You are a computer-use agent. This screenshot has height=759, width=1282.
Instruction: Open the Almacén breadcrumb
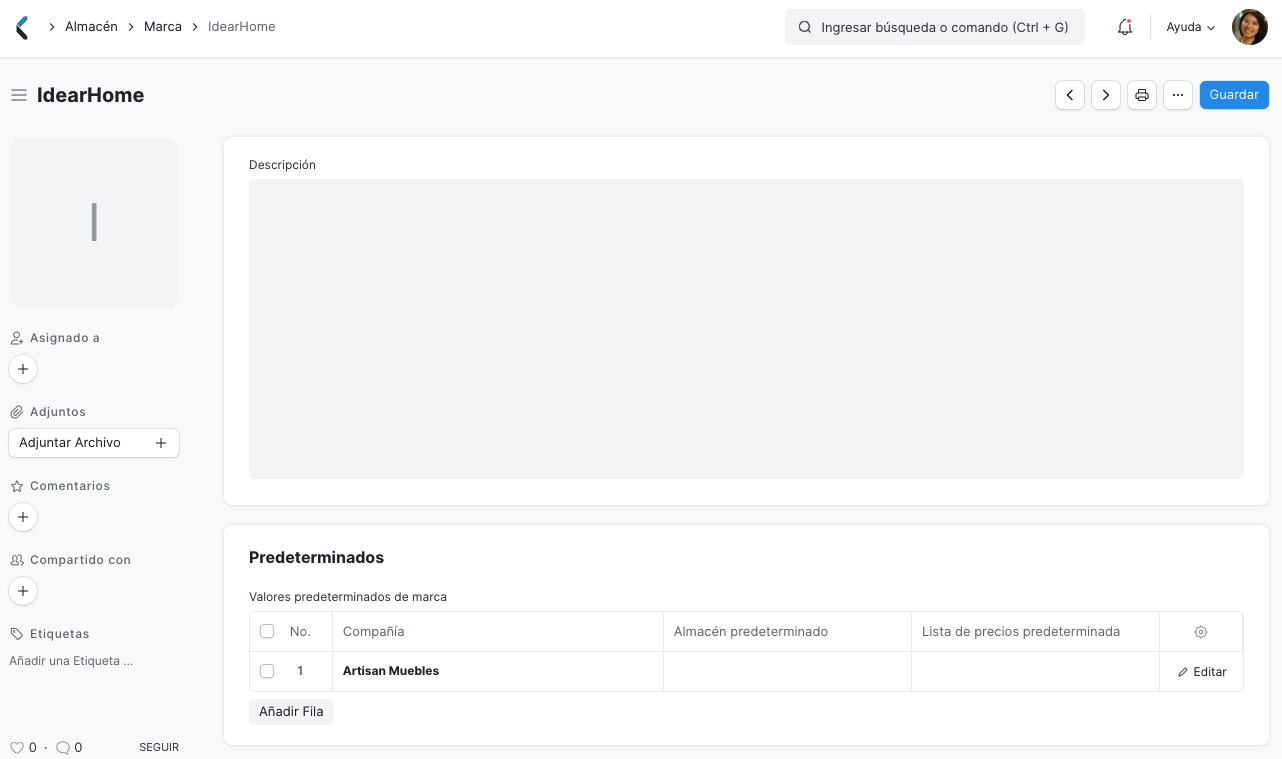pyautogui.click(x=91, y=27)
